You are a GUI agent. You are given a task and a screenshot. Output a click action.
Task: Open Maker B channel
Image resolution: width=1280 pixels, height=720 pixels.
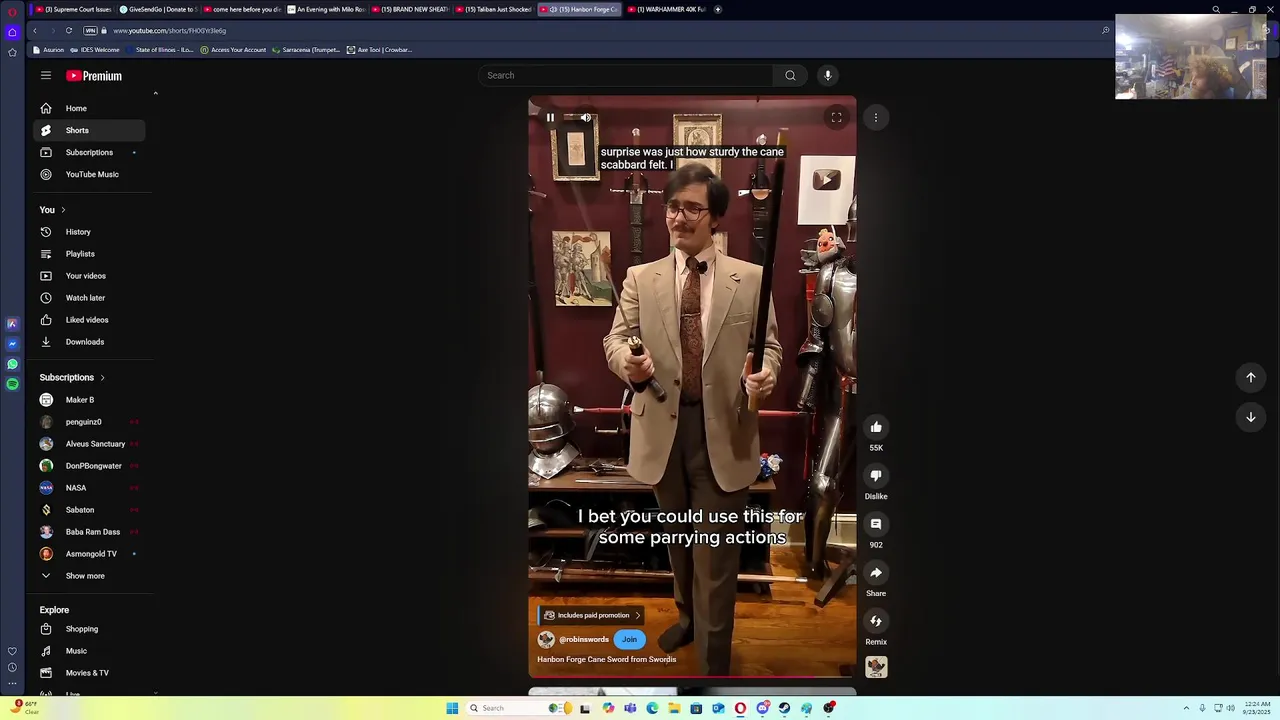coord(88,400)
